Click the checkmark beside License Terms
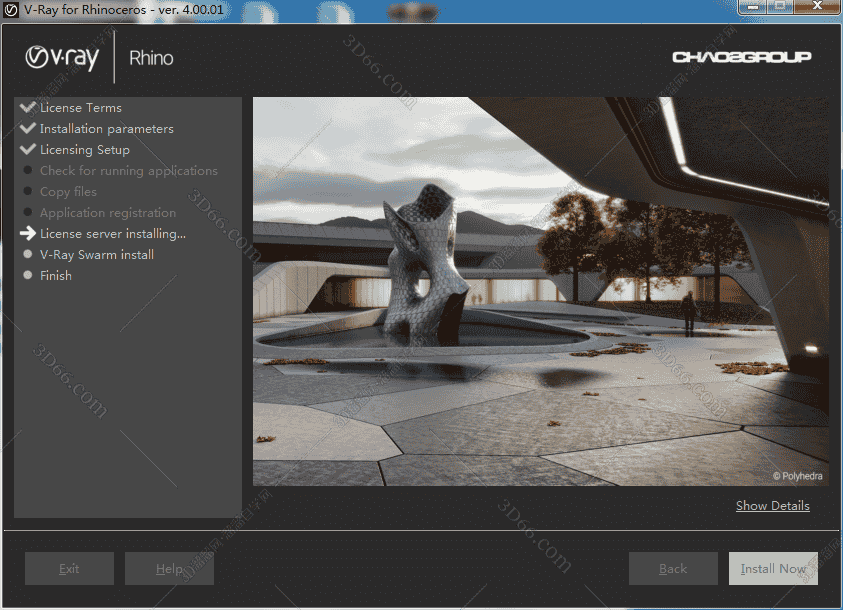Image resolution: width=843 pixels, height=610 pixels. point(28,107)
